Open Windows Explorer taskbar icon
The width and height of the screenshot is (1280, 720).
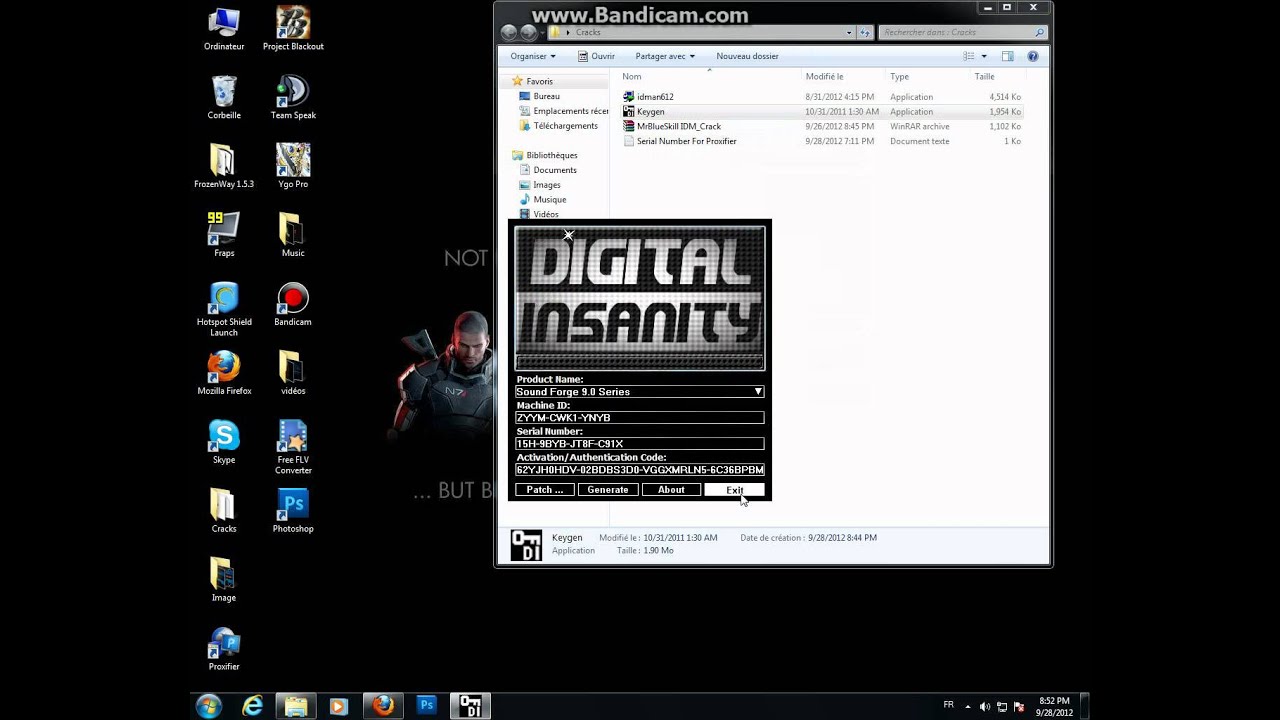[296, 706]
